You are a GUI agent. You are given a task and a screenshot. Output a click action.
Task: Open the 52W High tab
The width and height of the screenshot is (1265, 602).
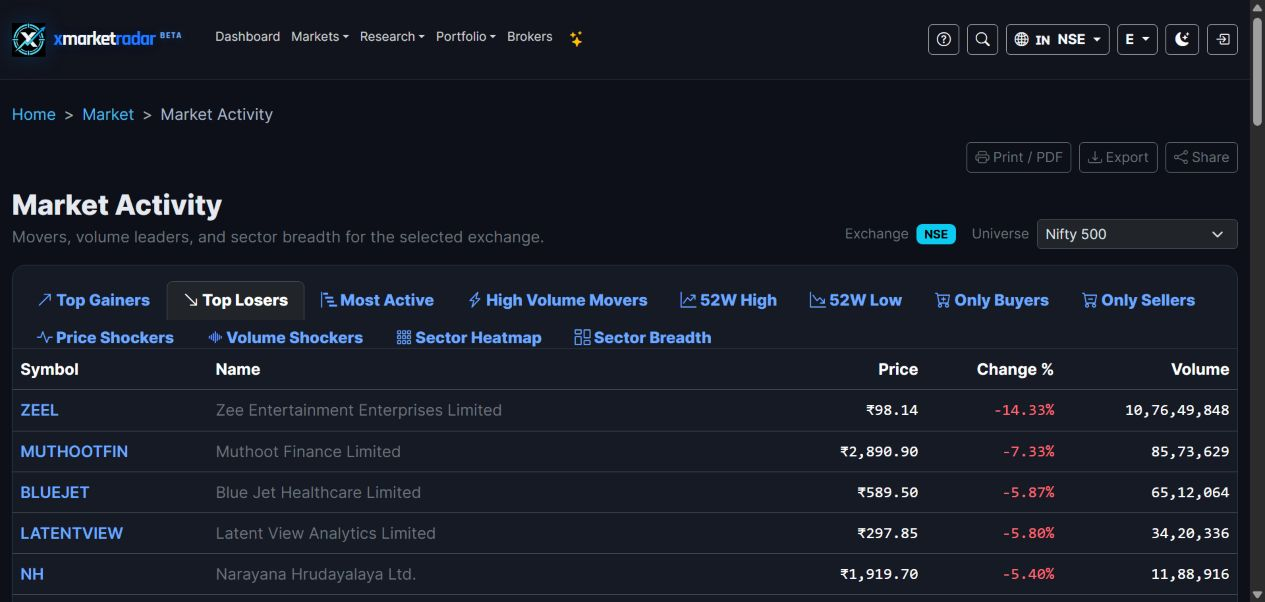pyautogui.click(x=729, y=300)
